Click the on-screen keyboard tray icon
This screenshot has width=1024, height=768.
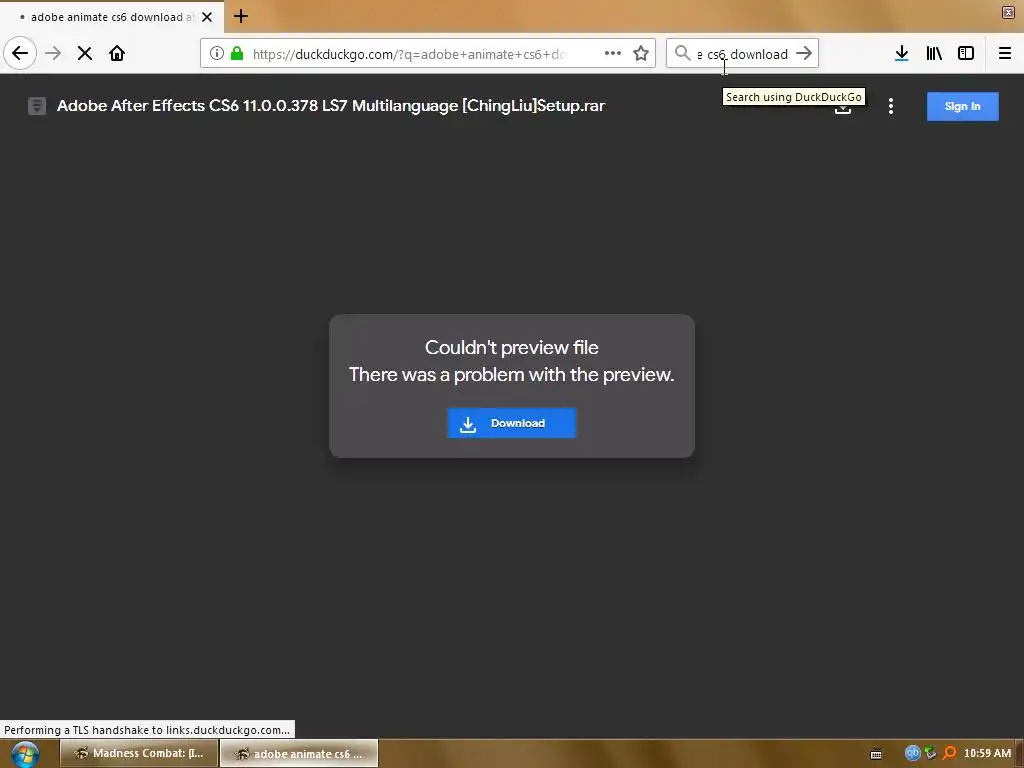click(876, 754)
